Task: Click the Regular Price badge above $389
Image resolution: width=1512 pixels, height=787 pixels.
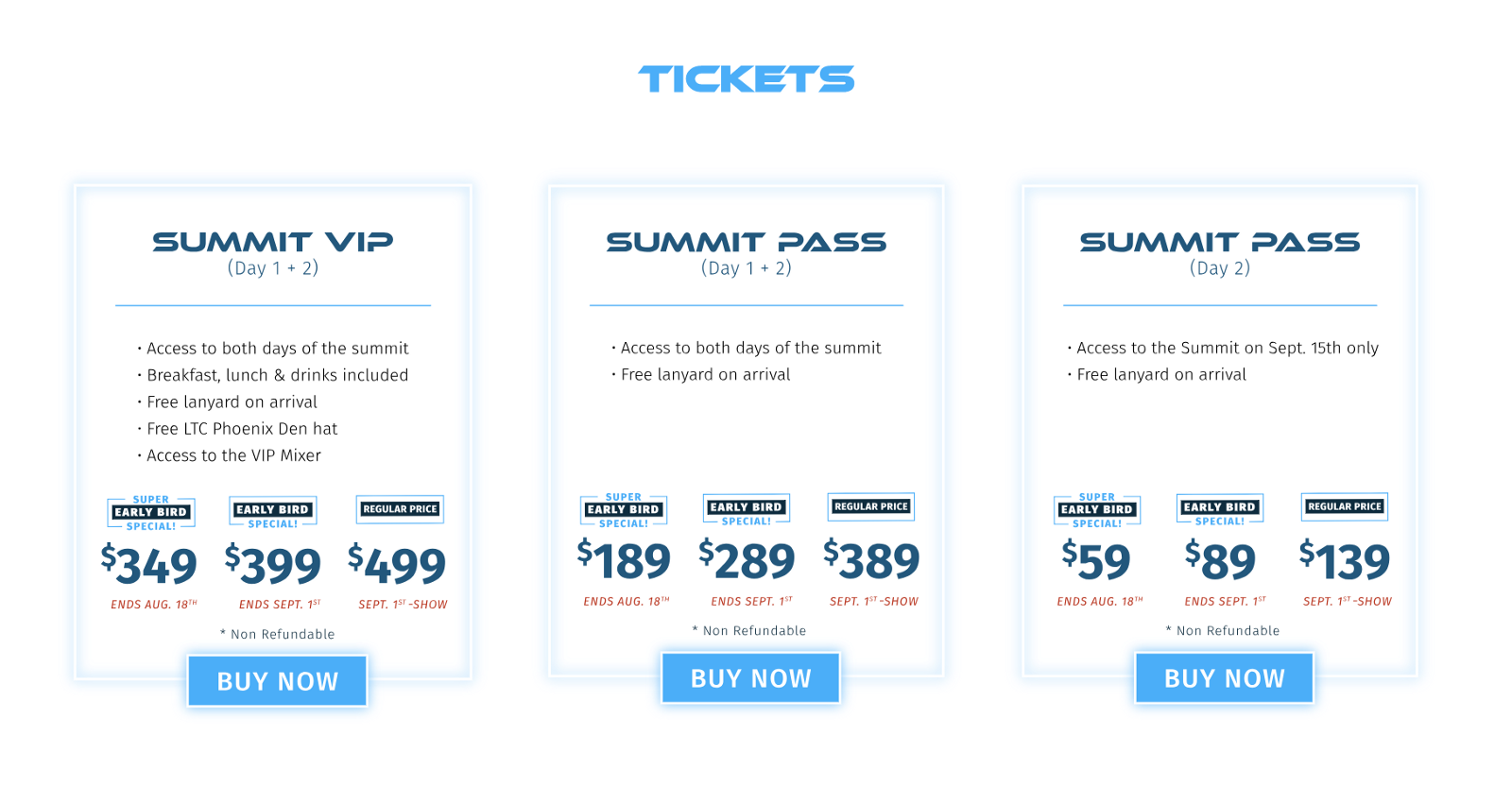Action: click(871, 506)
